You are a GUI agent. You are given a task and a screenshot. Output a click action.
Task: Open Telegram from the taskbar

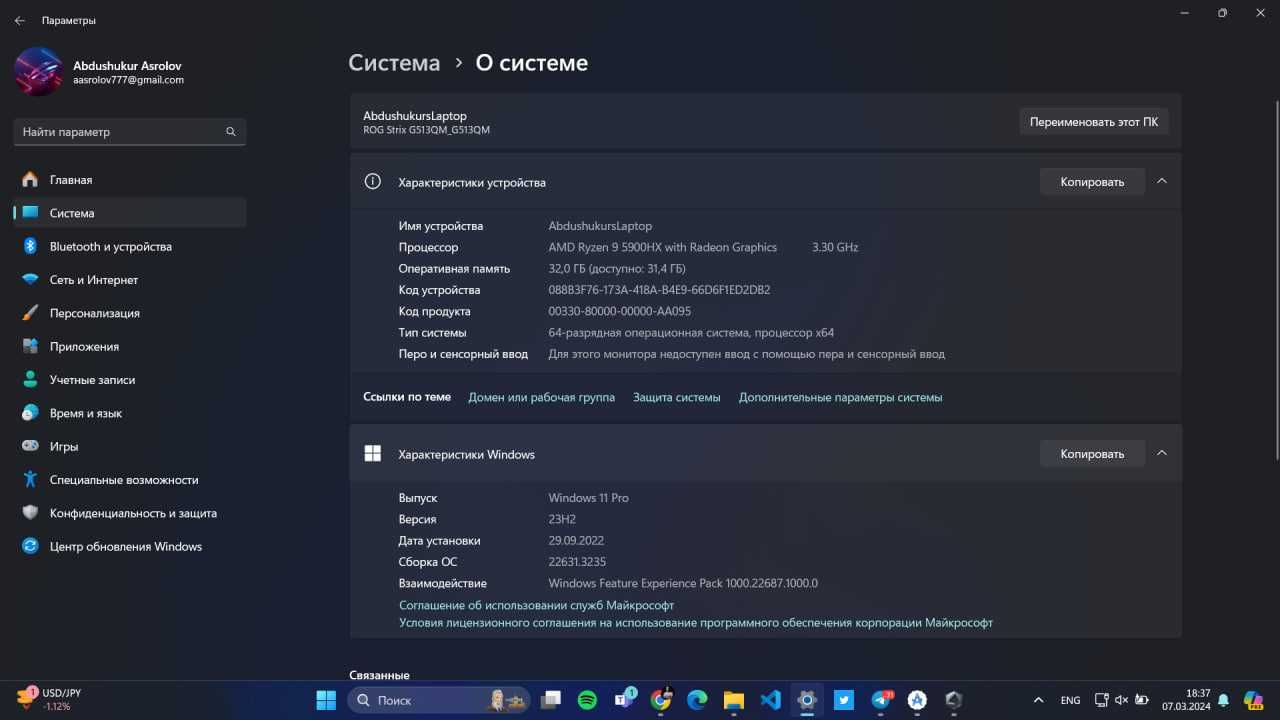pos(881,700)
